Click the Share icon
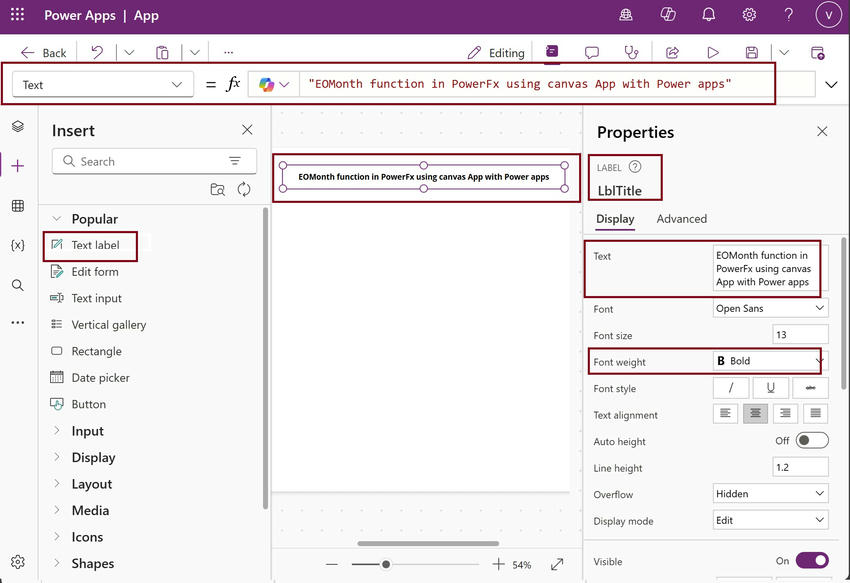The height and width of the screenshot is (583, 850). (x=672, y=53)
